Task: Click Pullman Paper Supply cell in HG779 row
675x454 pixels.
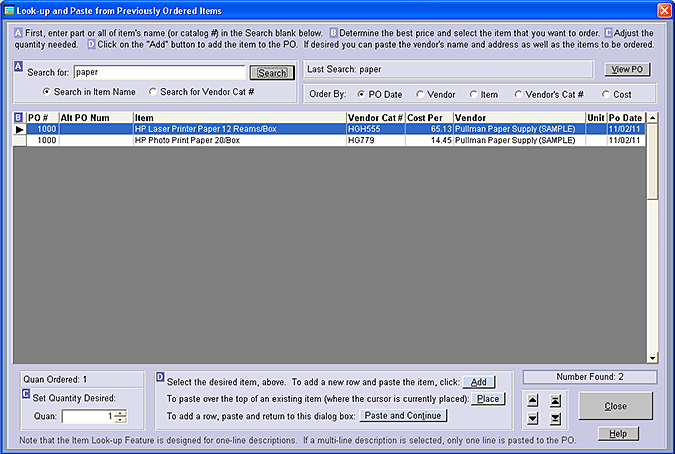Action: [519, 140]
